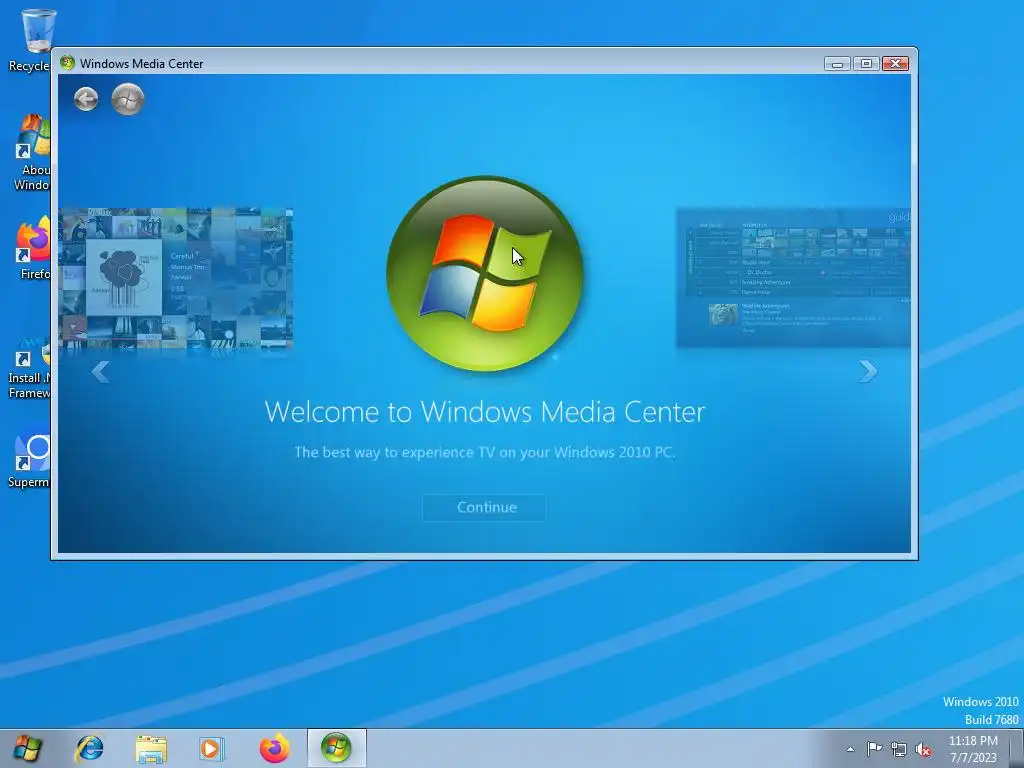This screenshot has width=1024, height=768.
Task: Show hidden system tray icons
Action: [850, 749]
